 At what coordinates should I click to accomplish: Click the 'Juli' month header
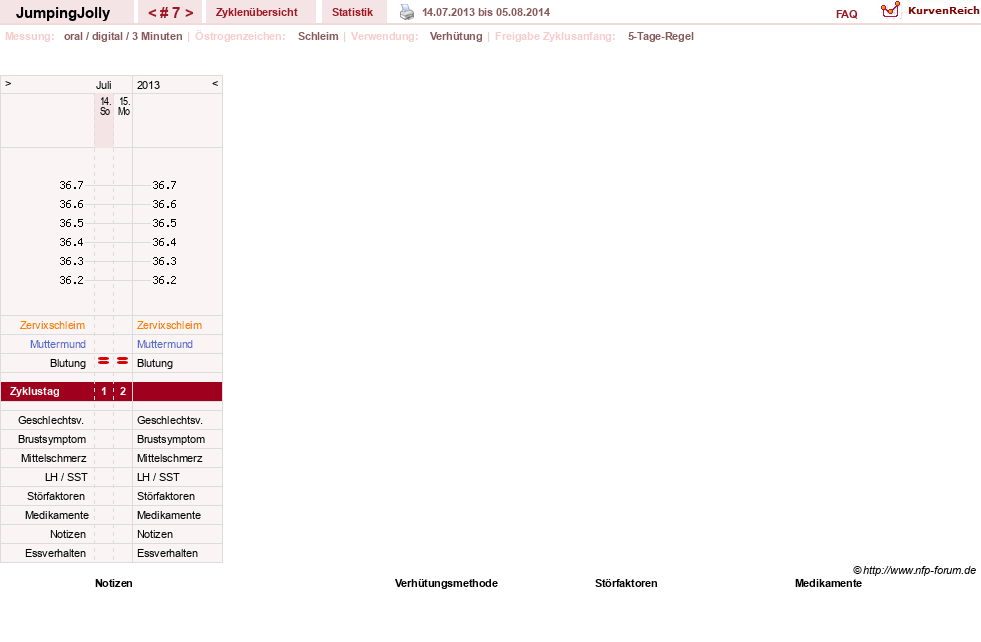pos(104,85)
